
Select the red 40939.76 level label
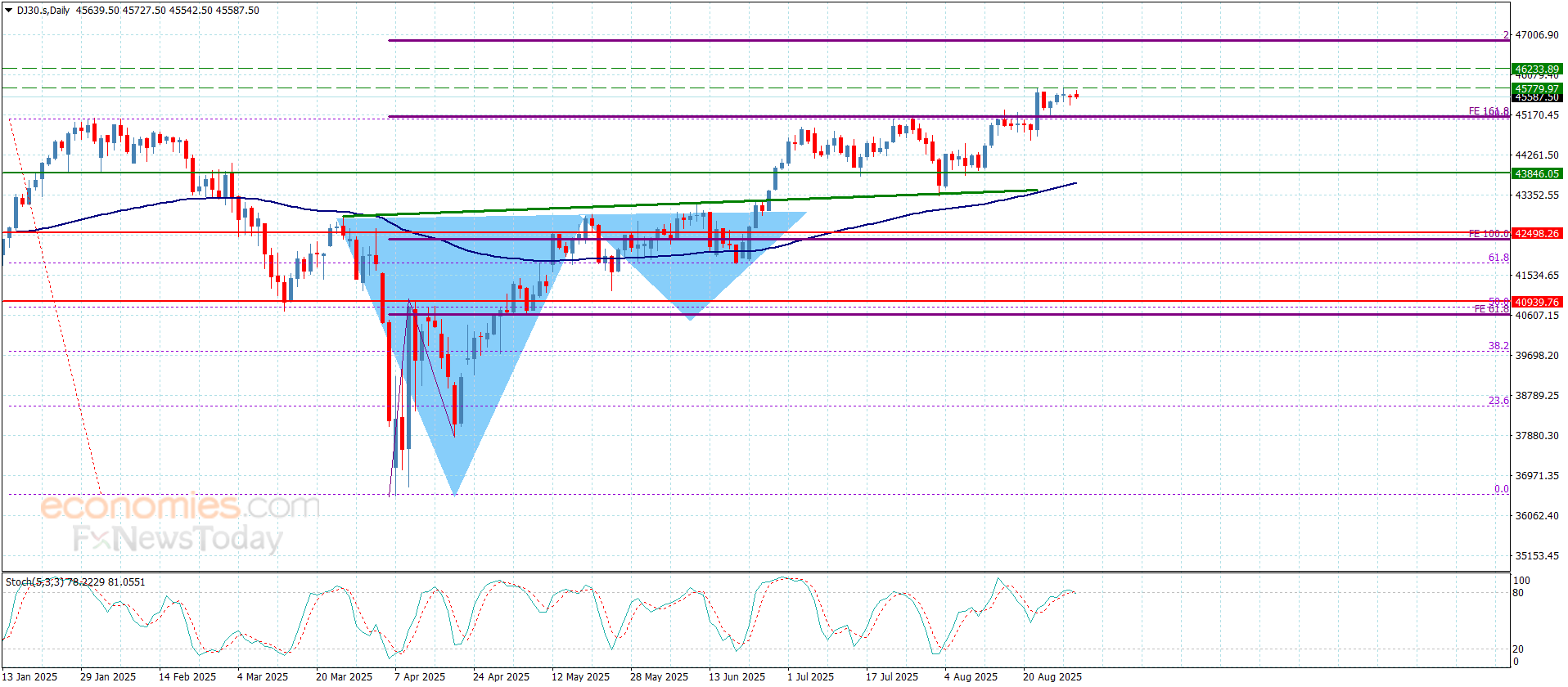1536,302
